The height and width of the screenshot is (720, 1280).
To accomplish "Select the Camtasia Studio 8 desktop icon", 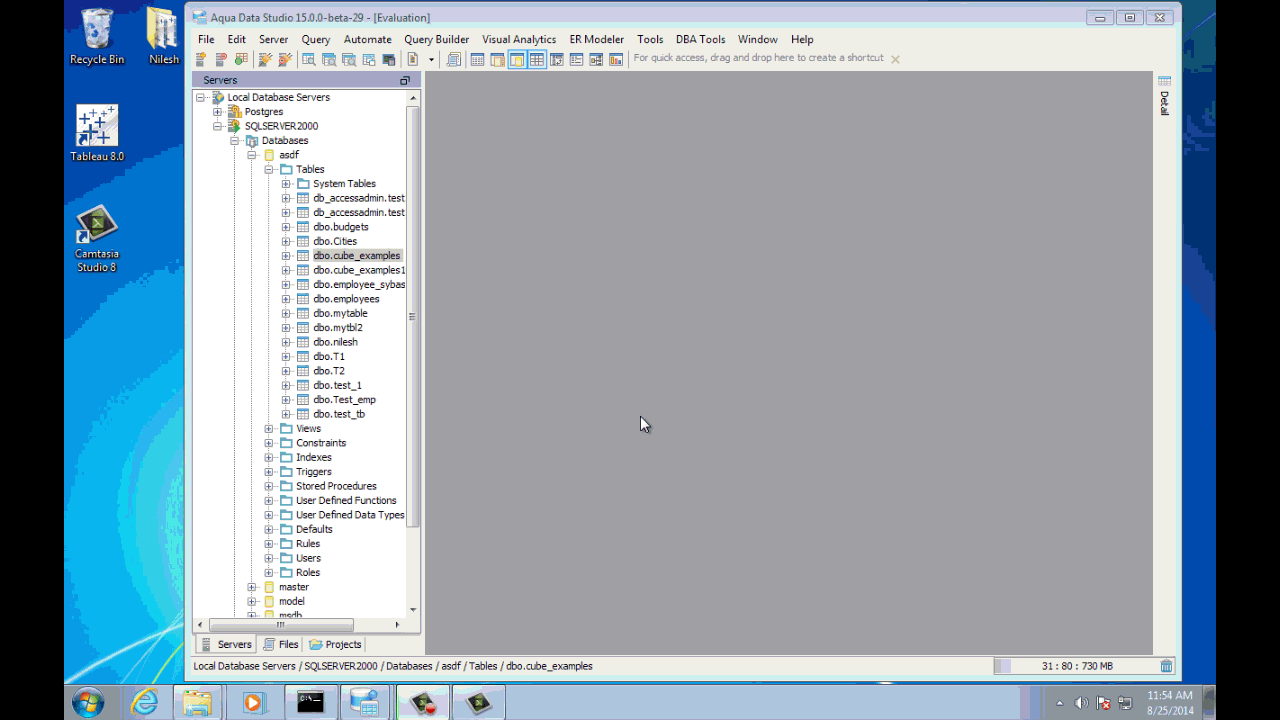I will [97, 239].
